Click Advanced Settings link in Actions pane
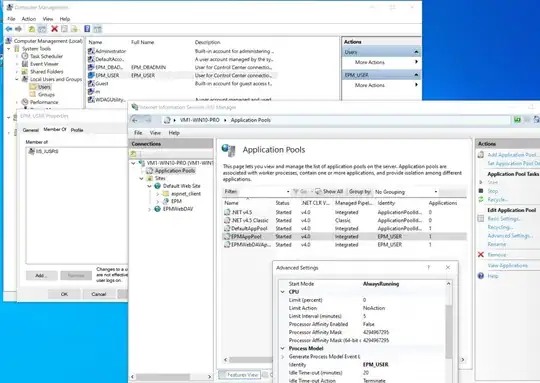The image size is (540, 383). click(x=510, y=236)
